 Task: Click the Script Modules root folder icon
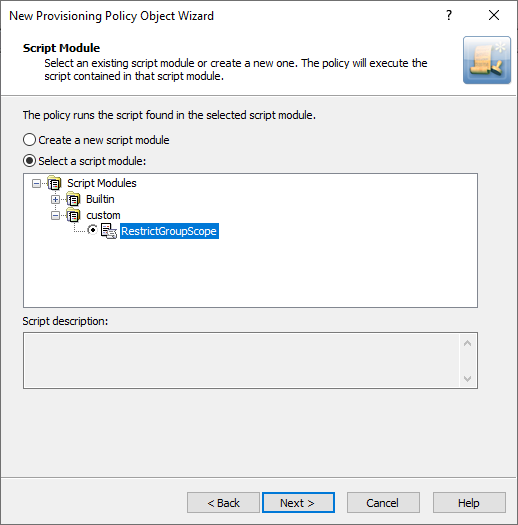pyautogui.click(x=54, y=183)
